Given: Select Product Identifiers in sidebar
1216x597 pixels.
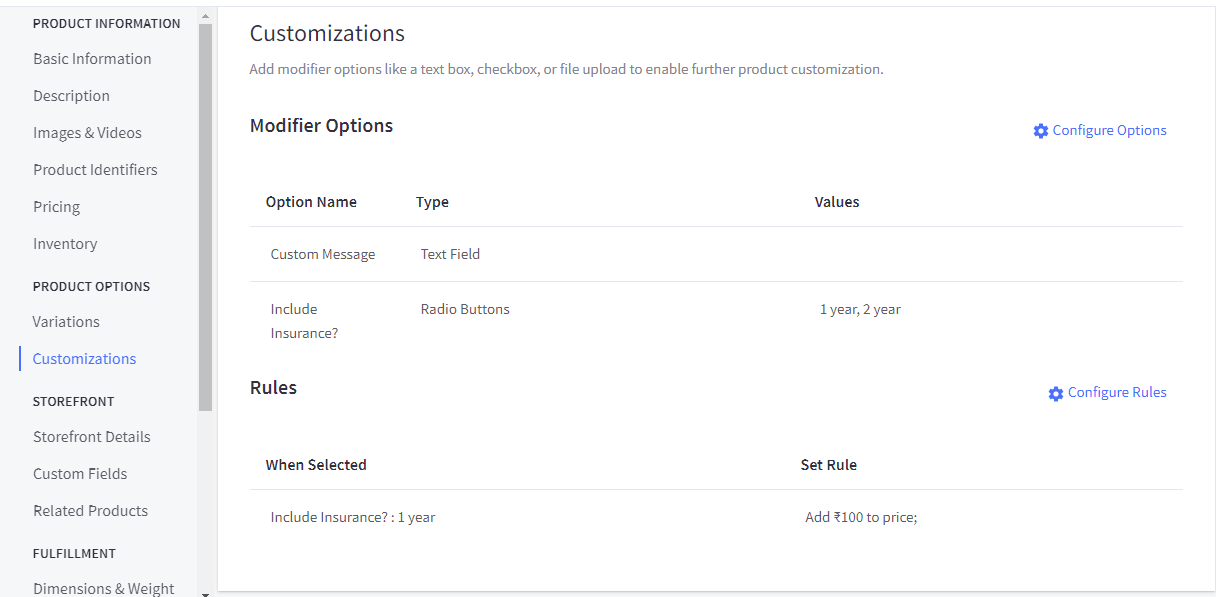Looking at the screenshot, I should coord(95,170).
